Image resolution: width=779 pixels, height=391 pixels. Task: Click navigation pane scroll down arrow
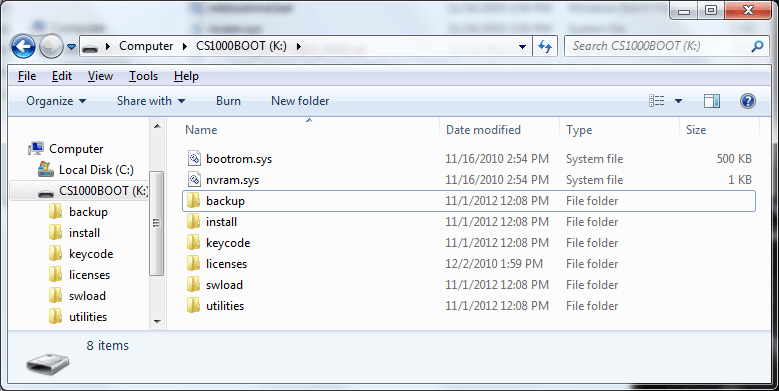coord(157,321)
